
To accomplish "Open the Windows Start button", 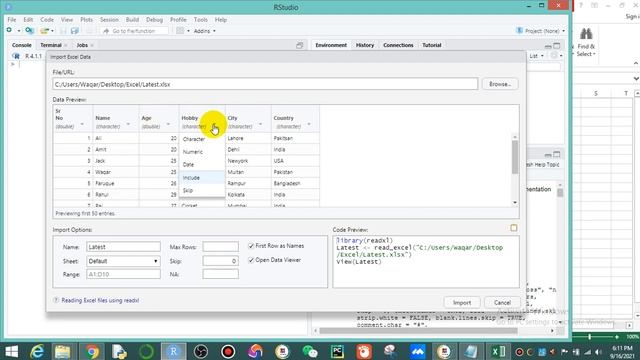I will [x=11, y=351].
